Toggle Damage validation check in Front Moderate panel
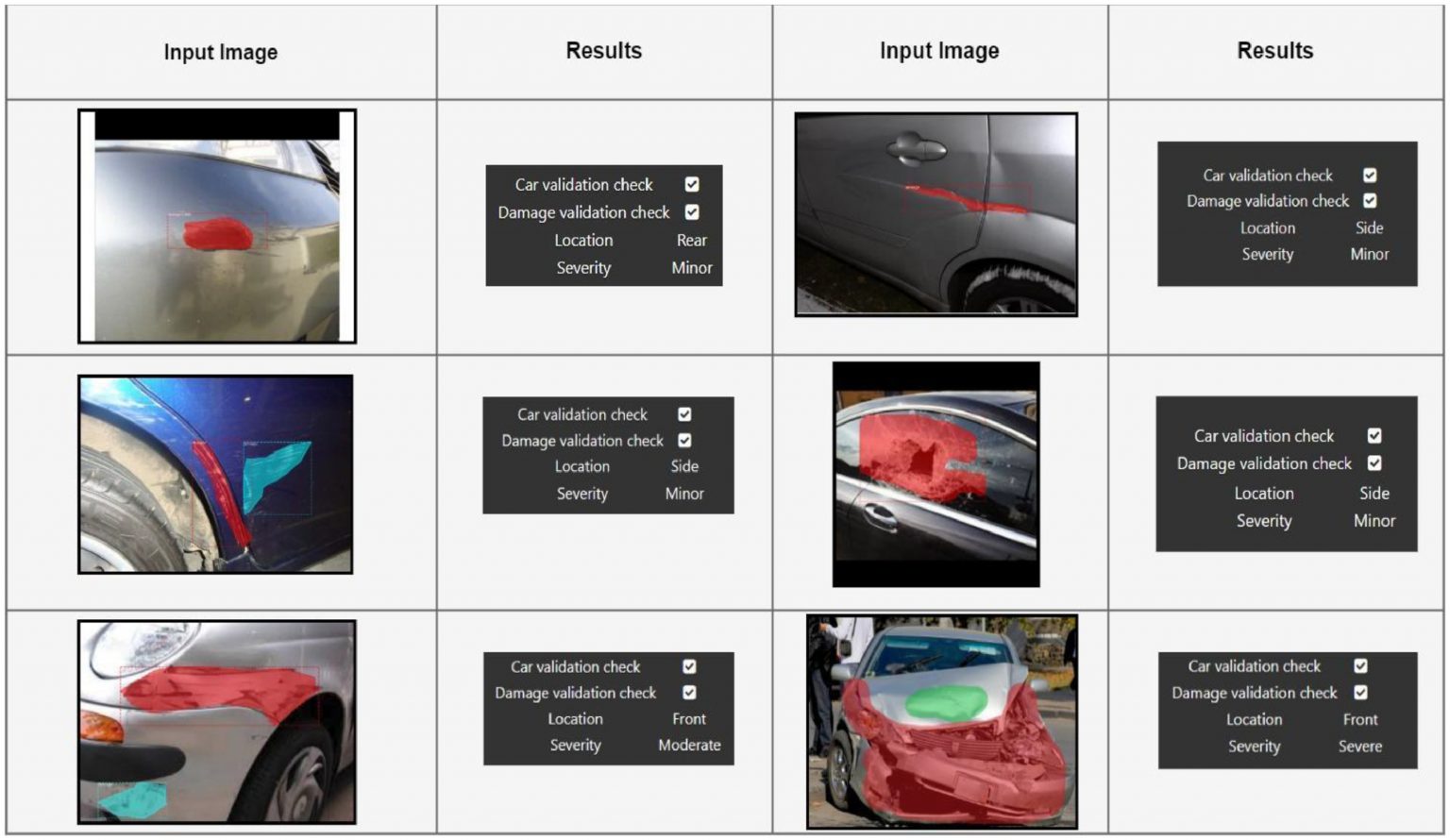This screenshot has width=1450, height=840. [689, 693]
